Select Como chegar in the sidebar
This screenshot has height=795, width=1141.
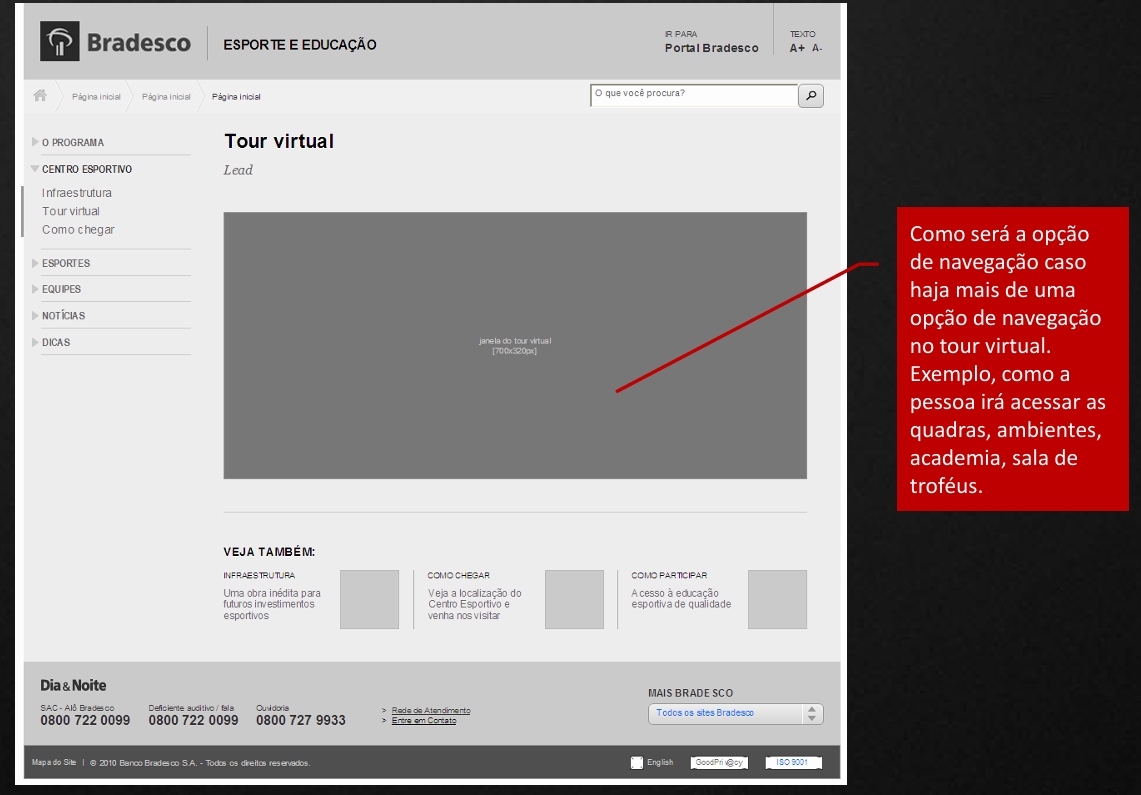[78, 230]
